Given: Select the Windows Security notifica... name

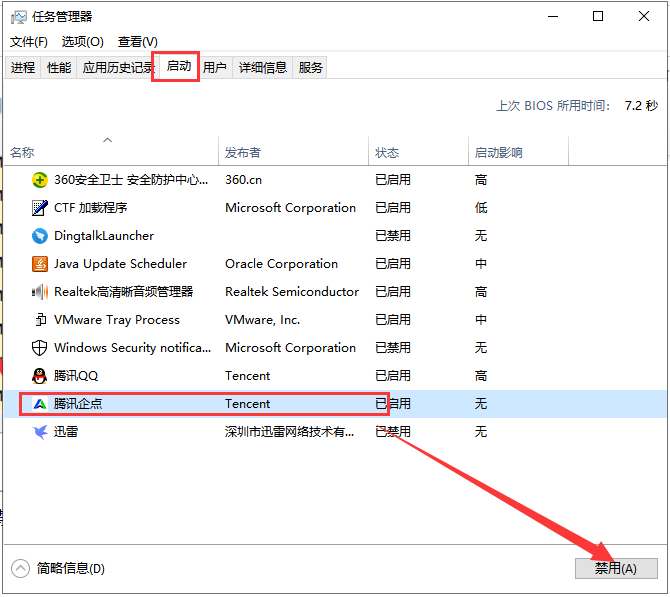Looking at the screenshot, I should pos(132,348).
